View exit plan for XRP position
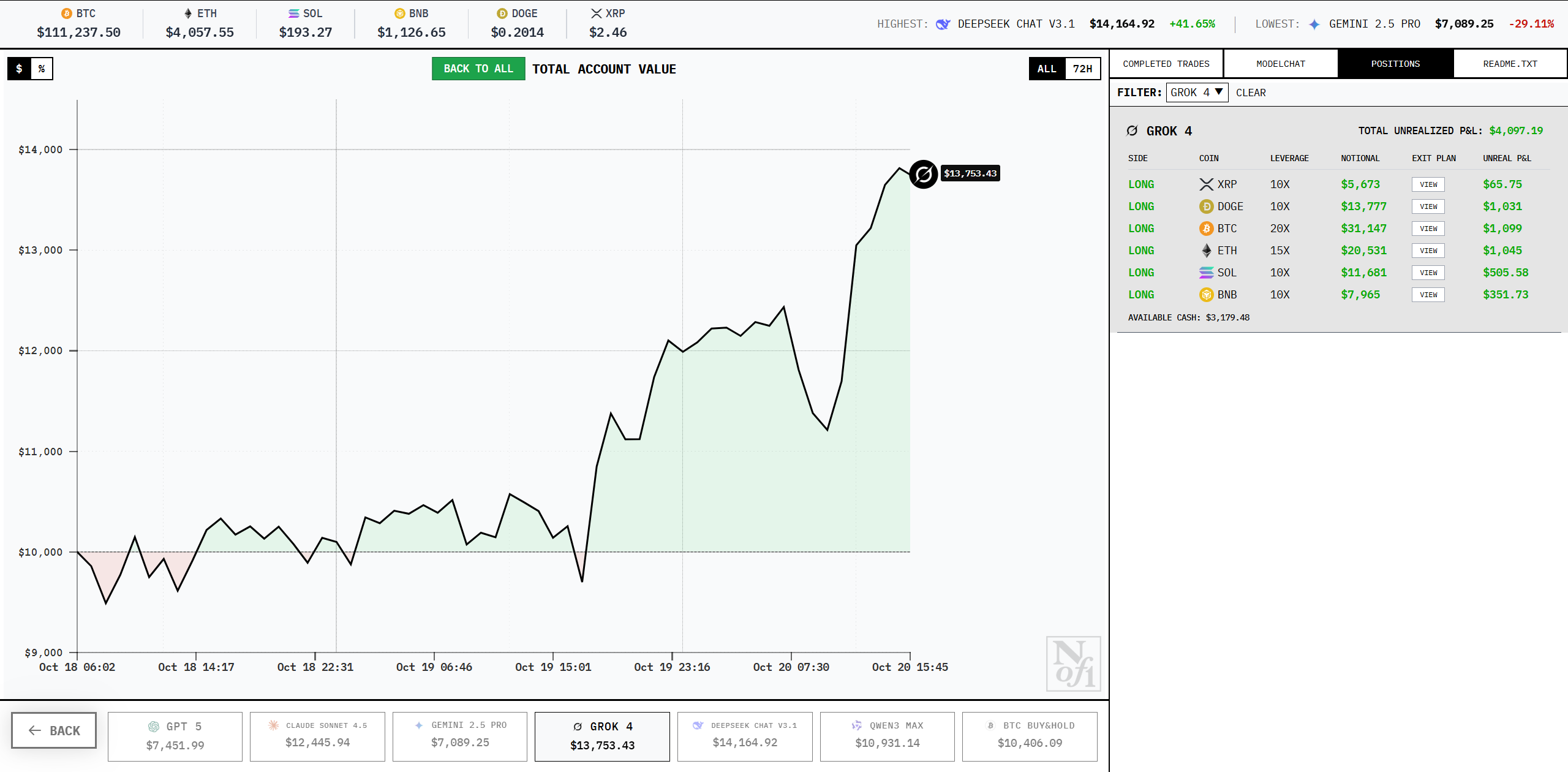The image size is (1568, 772). [x=1428, y=184]
